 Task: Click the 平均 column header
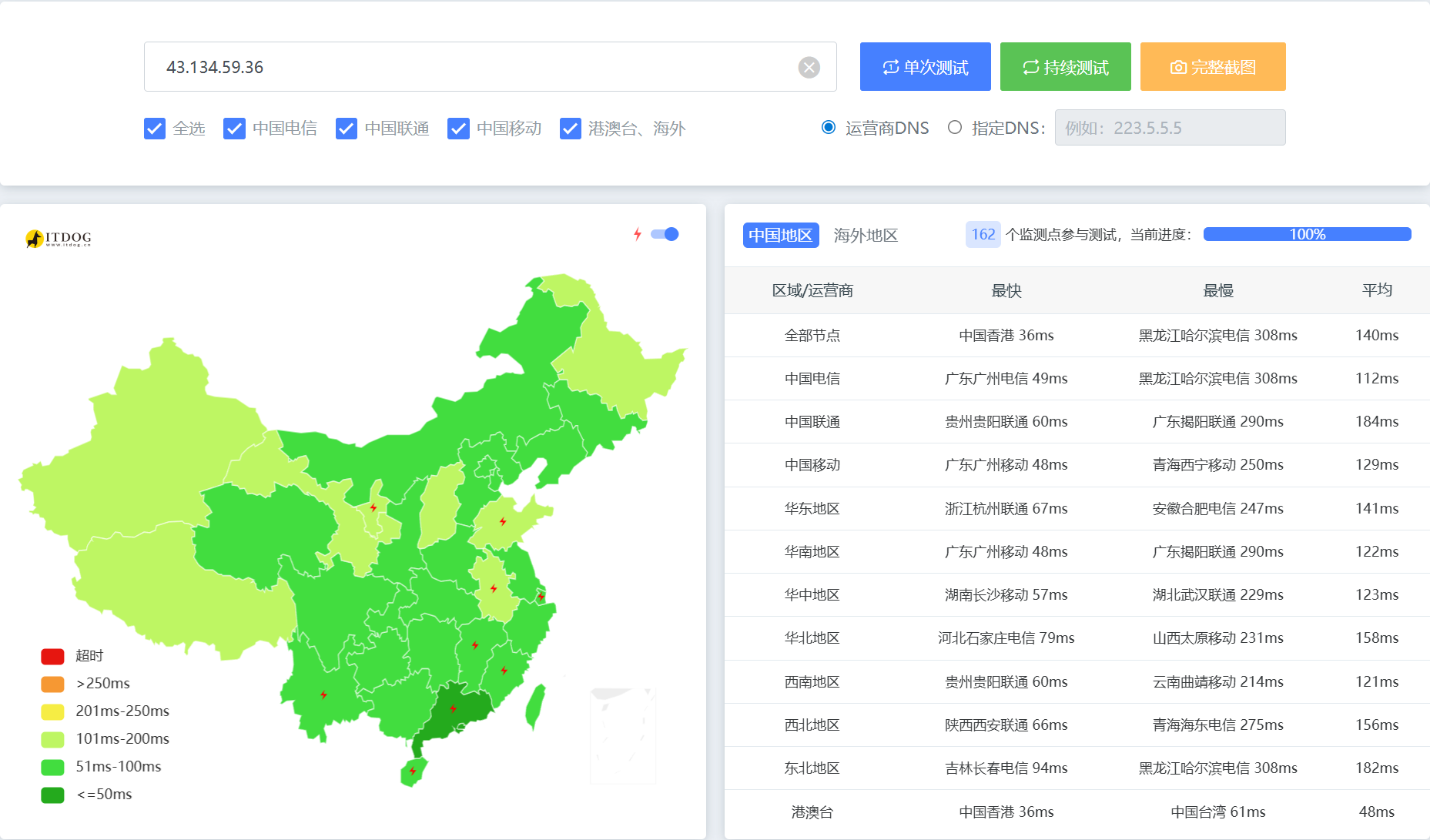(x=1377, y=290)
